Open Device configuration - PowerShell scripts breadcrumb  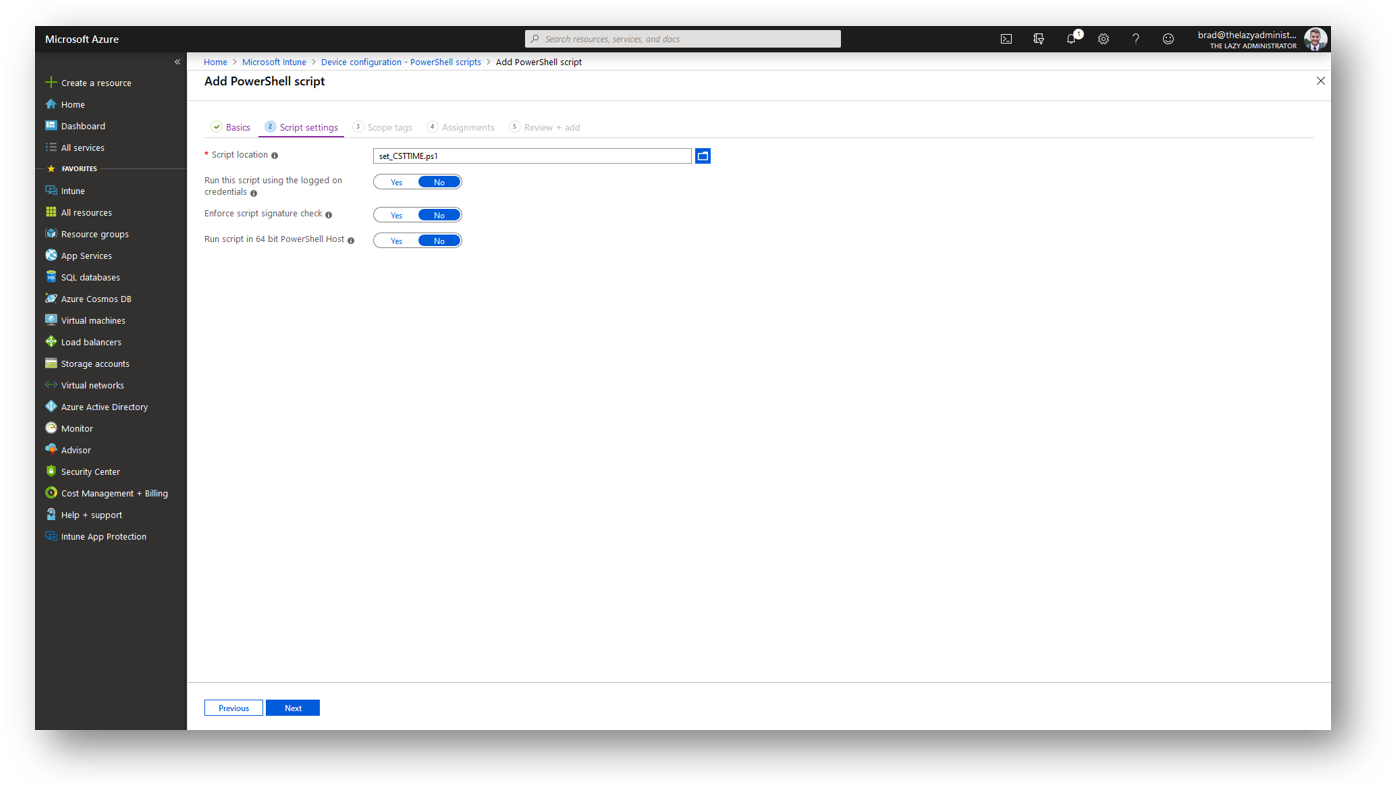401,62
